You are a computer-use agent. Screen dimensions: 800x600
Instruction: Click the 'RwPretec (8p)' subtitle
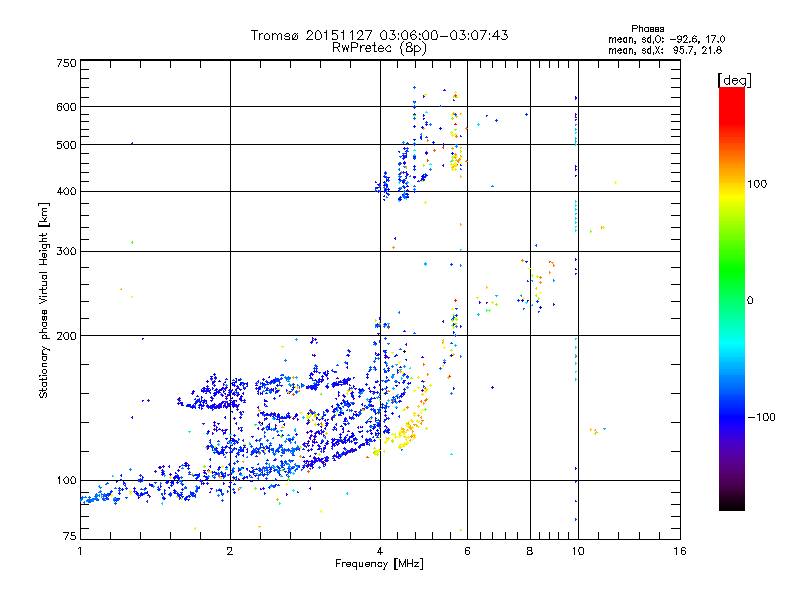point(379,48)
